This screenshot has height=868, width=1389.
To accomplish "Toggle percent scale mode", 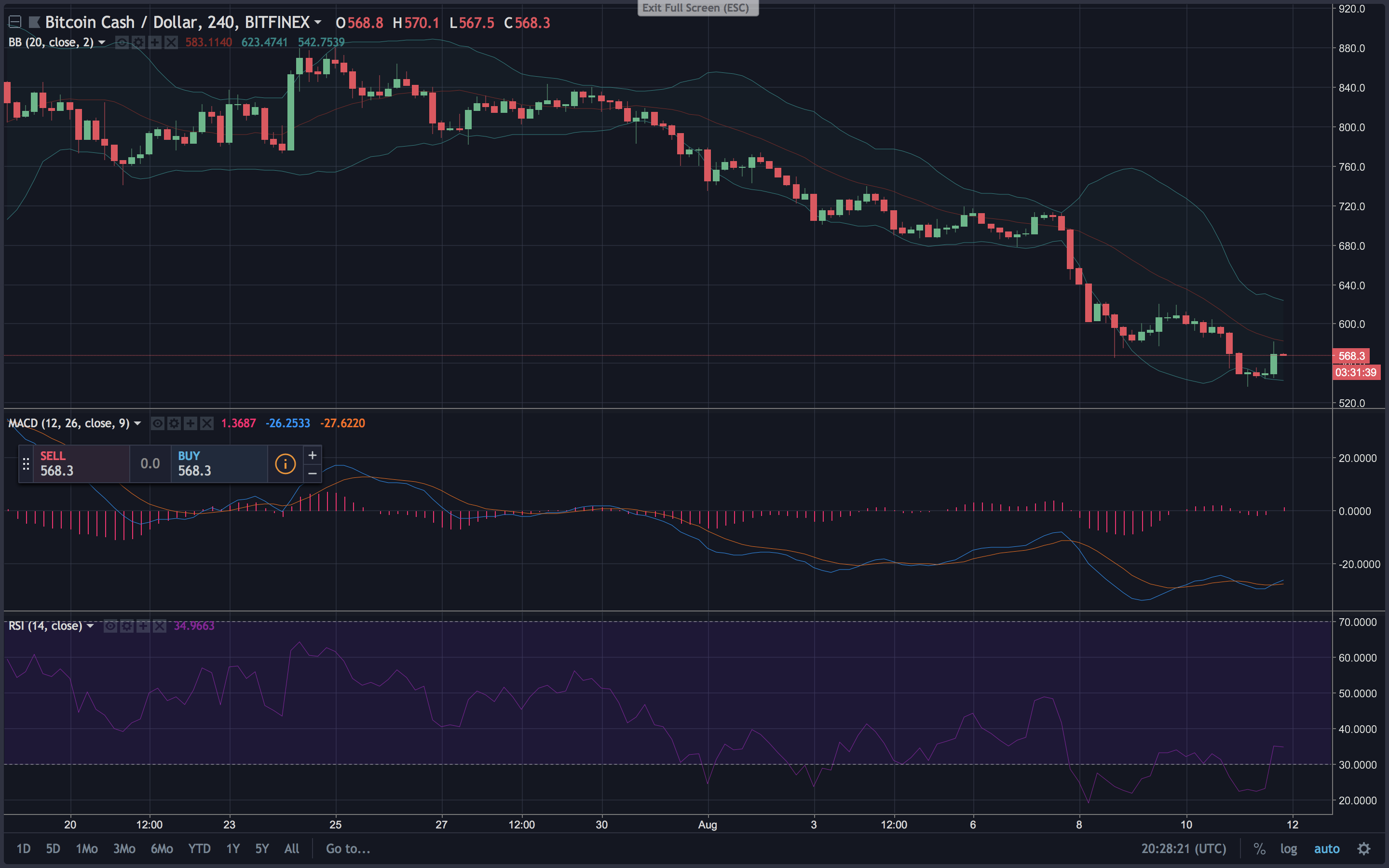I will pos(1259,849).
